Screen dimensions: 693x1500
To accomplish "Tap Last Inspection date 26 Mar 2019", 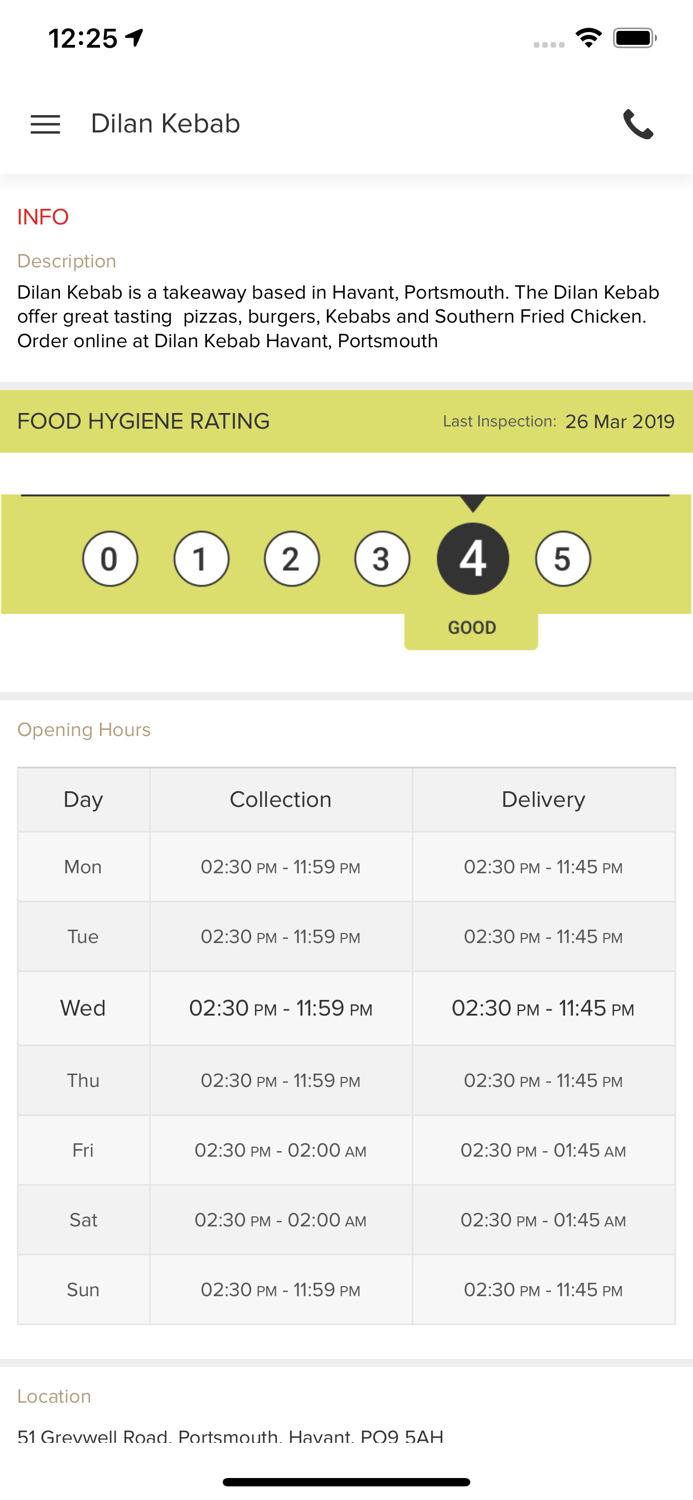I will click(x=619, y=421).
